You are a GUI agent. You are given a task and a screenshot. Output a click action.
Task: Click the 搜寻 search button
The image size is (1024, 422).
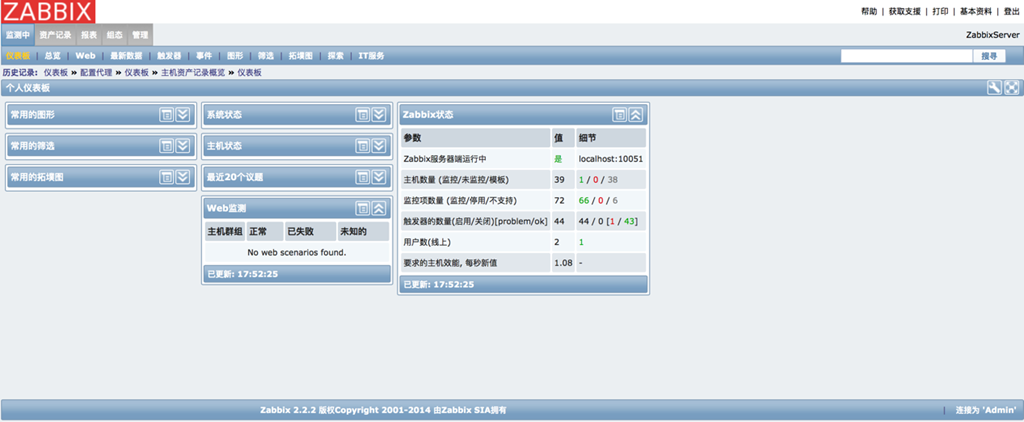tap(989, 56)
